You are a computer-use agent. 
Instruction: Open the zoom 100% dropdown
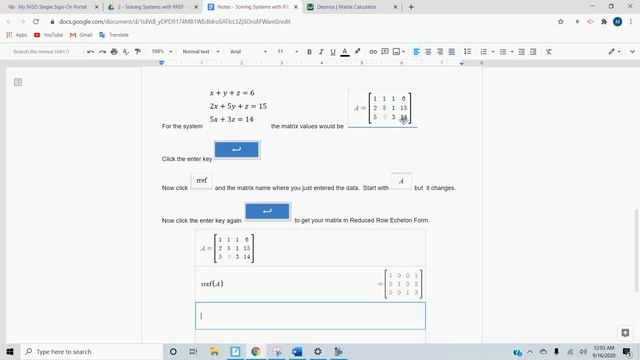(x=162, y=51)
